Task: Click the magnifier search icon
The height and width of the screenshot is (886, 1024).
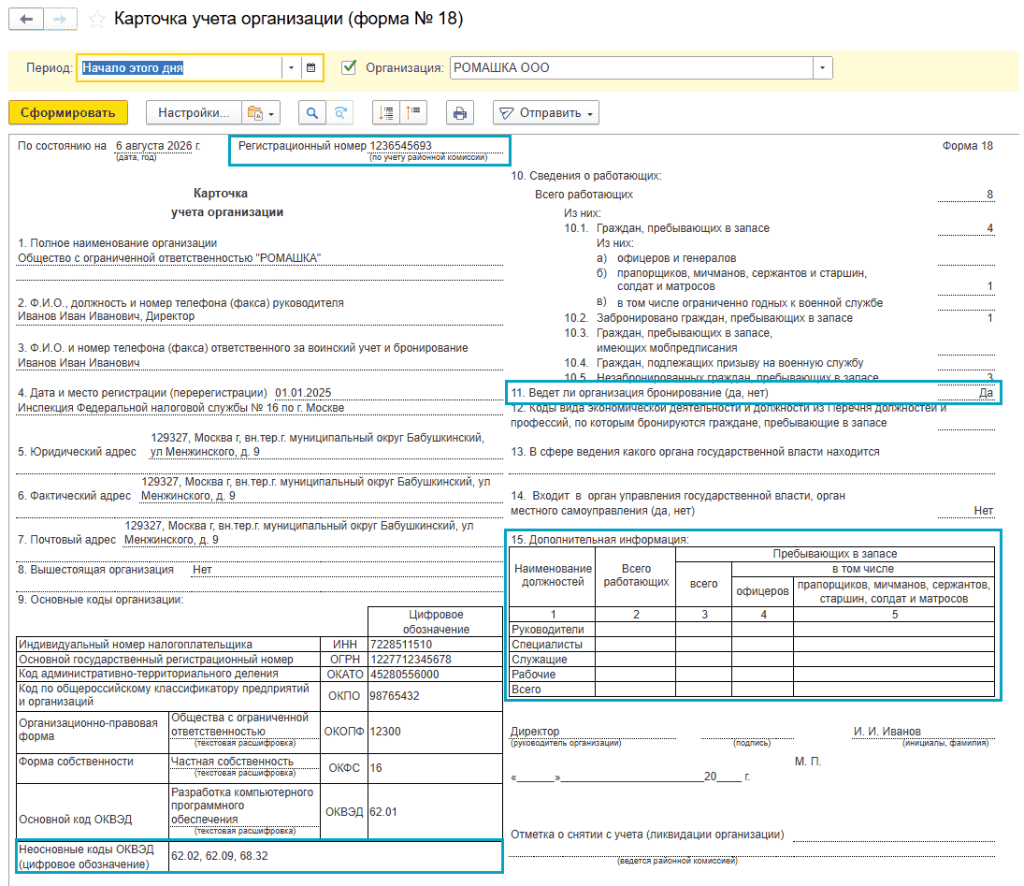Action: 312,113
